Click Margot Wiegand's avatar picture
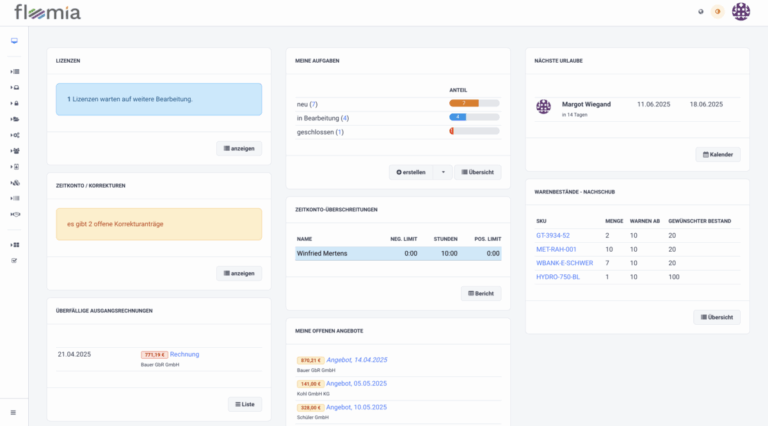 pyautogui.click(x=544, y=106)
